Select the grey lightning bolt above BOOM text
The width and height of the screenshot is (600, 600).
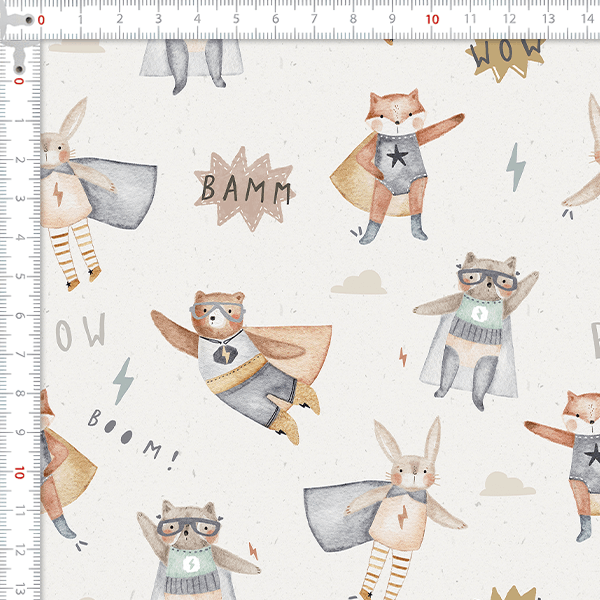122,381
